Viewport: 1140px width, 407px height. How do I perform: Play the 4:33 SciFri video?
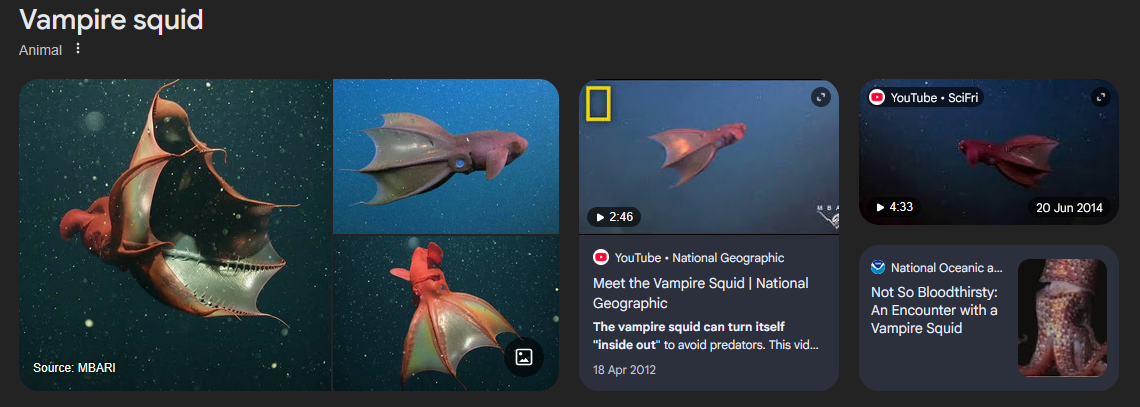pos(894,207)
